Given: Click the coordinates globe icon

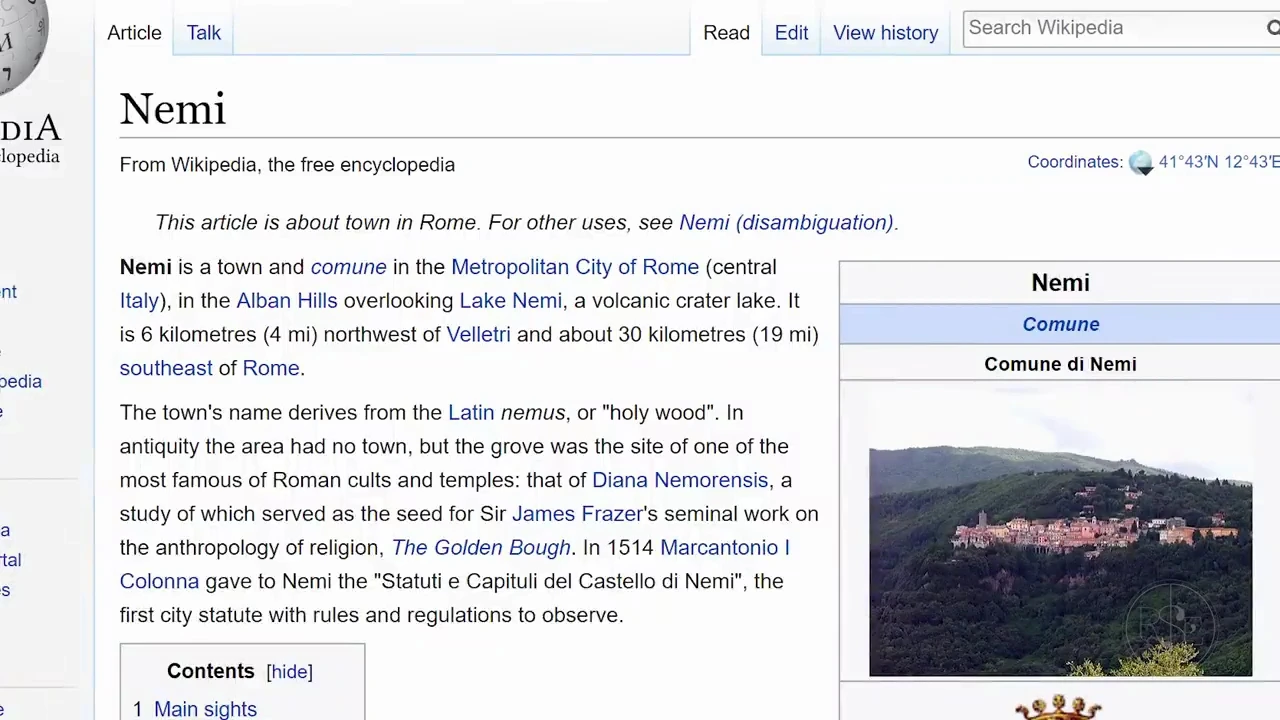Looking at the screenshot, I should coord(1141,163).
